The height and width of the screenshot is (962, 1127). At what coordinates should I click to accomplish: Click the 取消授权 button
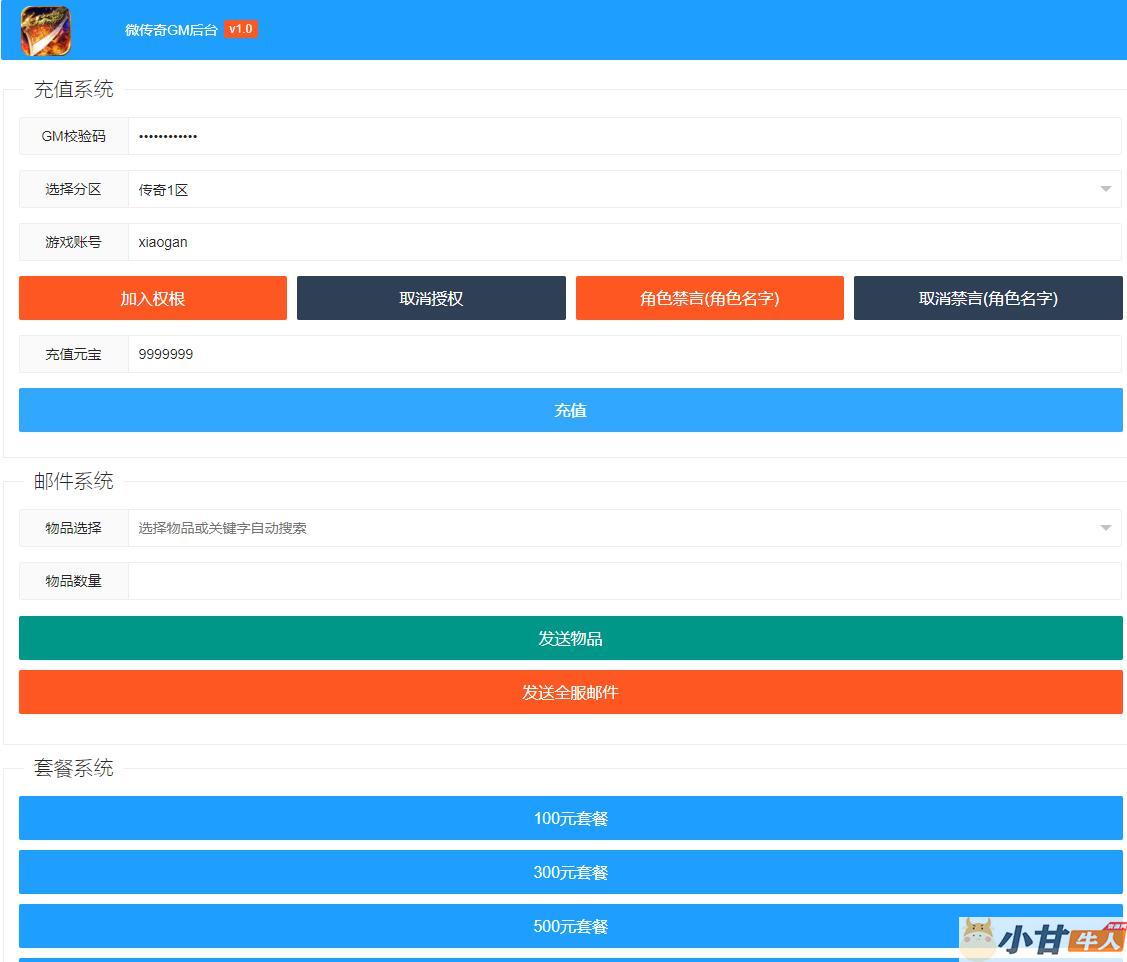[431, 298]
